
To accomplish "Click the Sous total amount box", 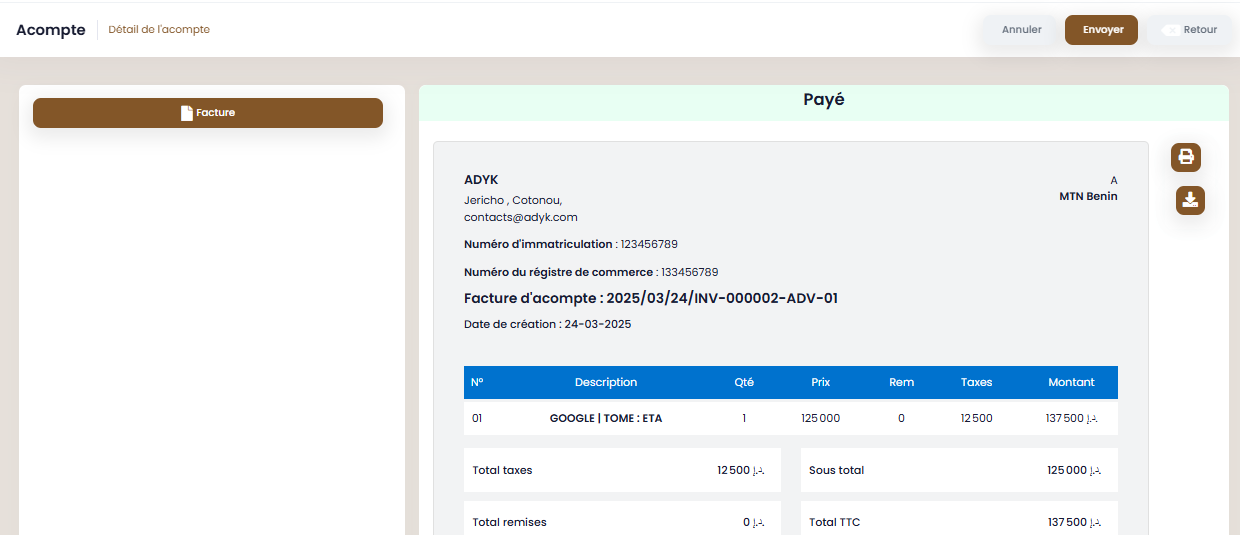I will tap(959, 470).
